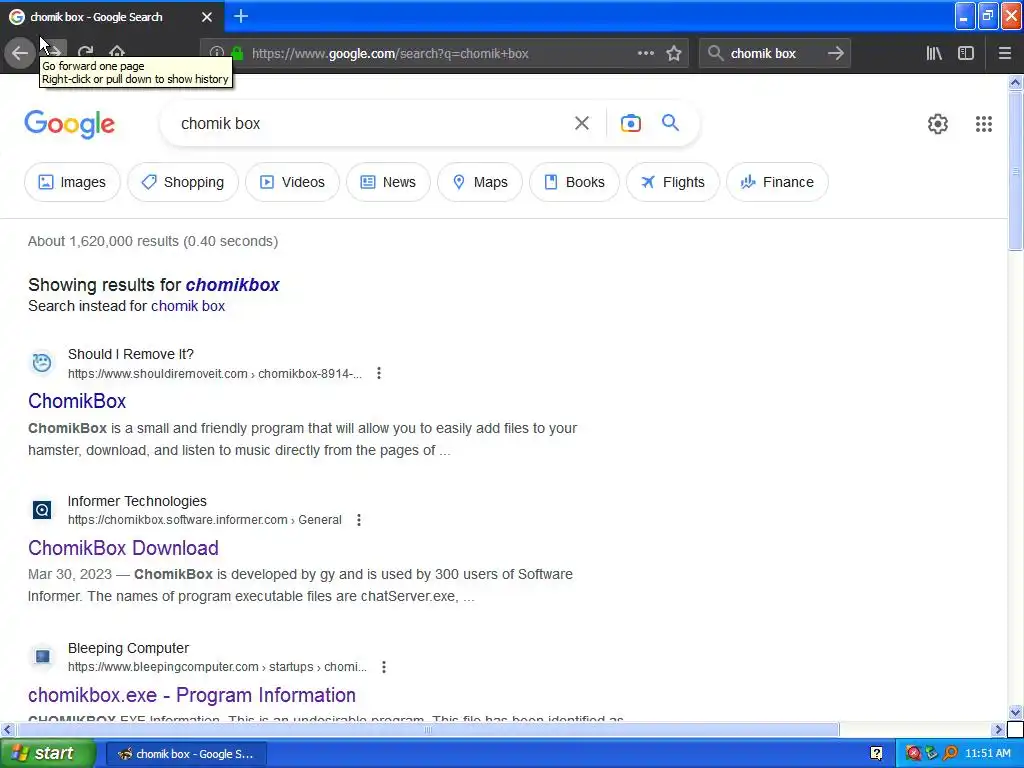Screen dimensions: 1024x768
Task: Switch to Images results tab
Action: pos(72,182)
